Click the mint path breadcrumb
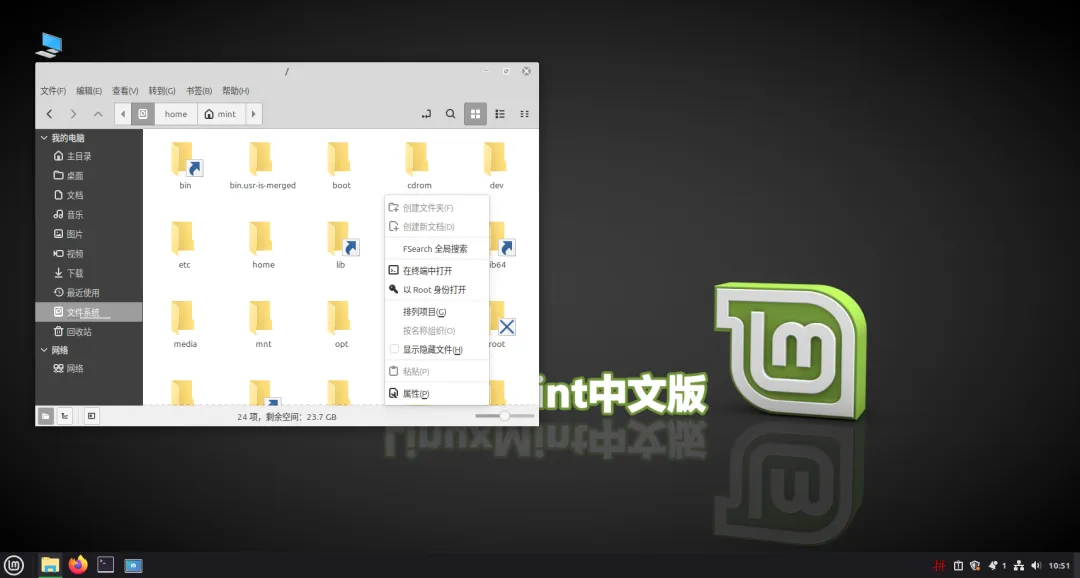The width and height of the screenshot is (1080, 578). (x=220, y=114)
